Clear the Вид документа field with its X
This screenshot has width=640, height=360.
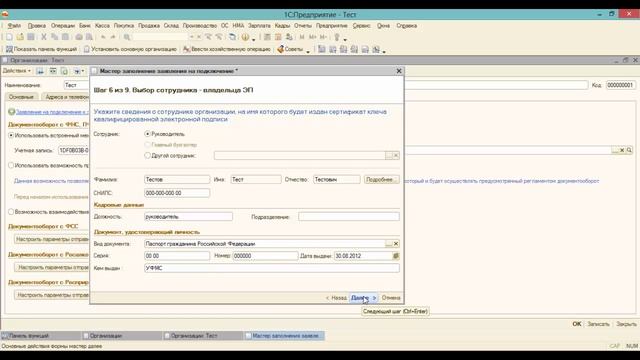pos(396,244)
